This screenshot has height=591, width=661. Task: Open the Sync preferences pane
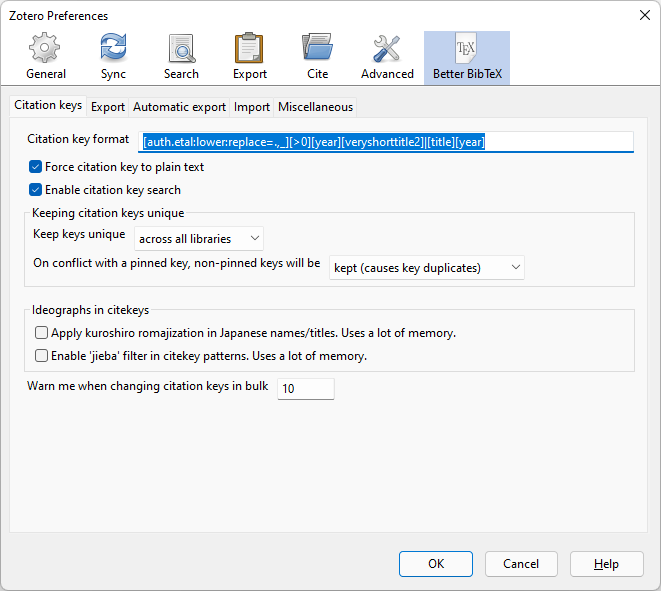click(x=113, y=58)
